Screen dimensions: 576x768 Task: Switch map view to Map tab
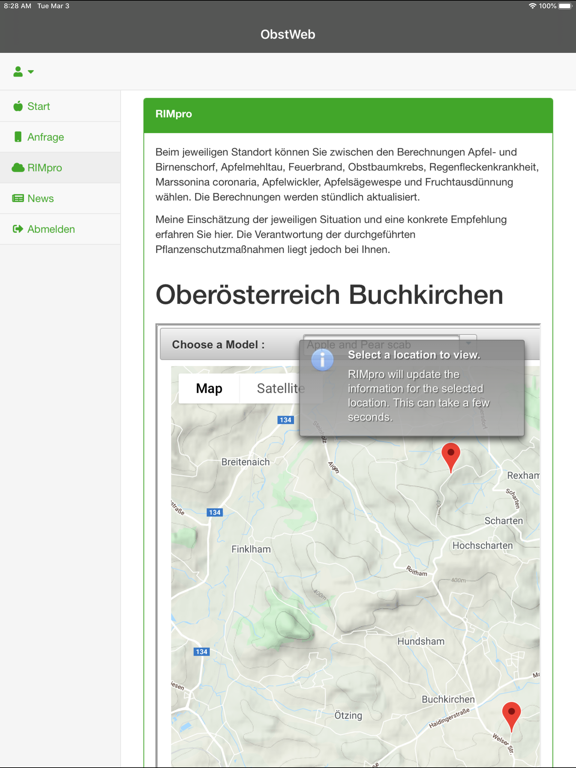(209, 388)
